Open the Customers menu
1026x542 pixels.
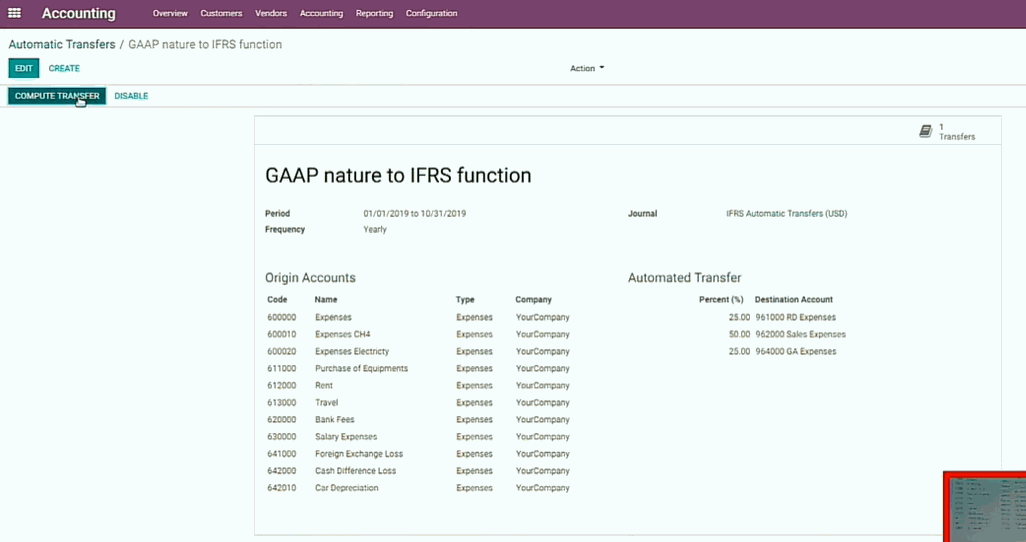coord(221,14)
